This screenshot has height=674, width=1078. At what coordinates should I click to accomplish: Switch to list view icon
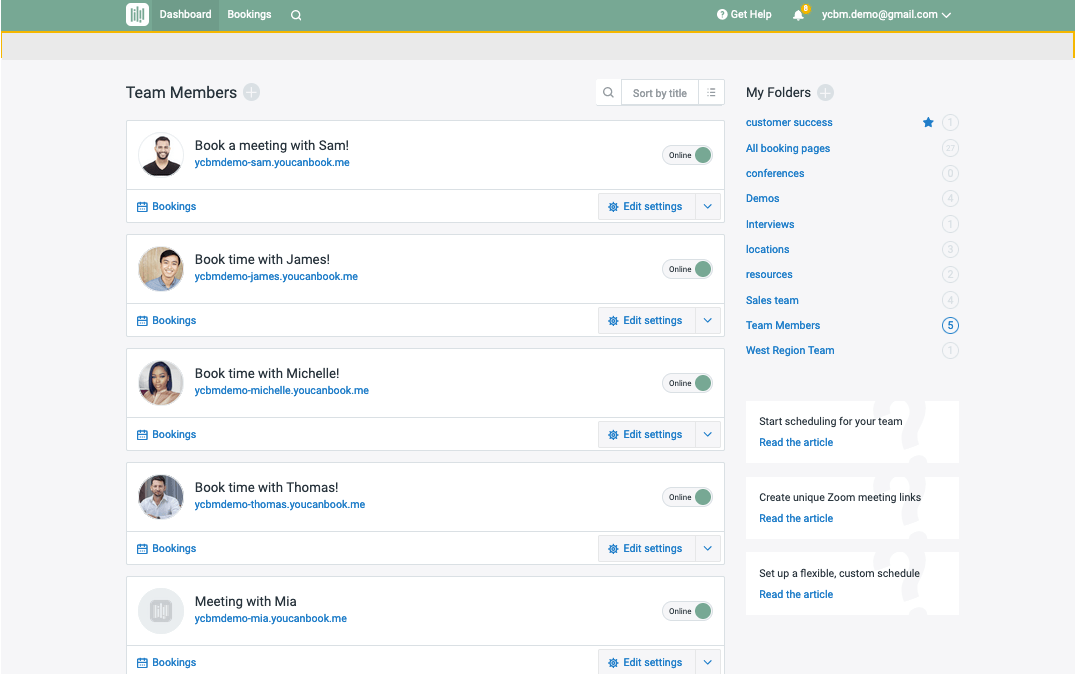coord(711,93)
